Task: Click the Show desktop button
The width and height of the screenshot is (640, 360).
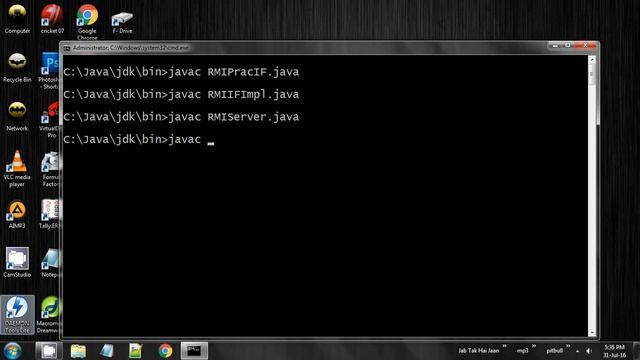Action: (636, 351)
